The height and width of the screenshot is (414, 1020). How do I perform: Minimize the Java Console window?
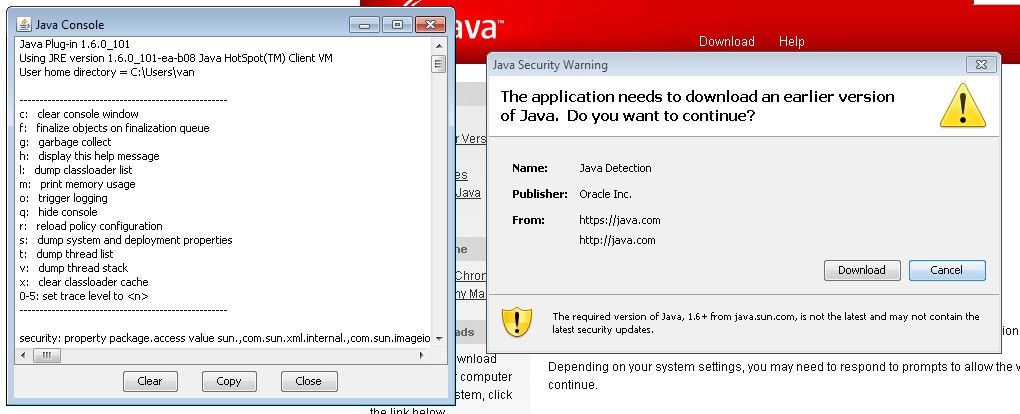[x=366, y=24]
